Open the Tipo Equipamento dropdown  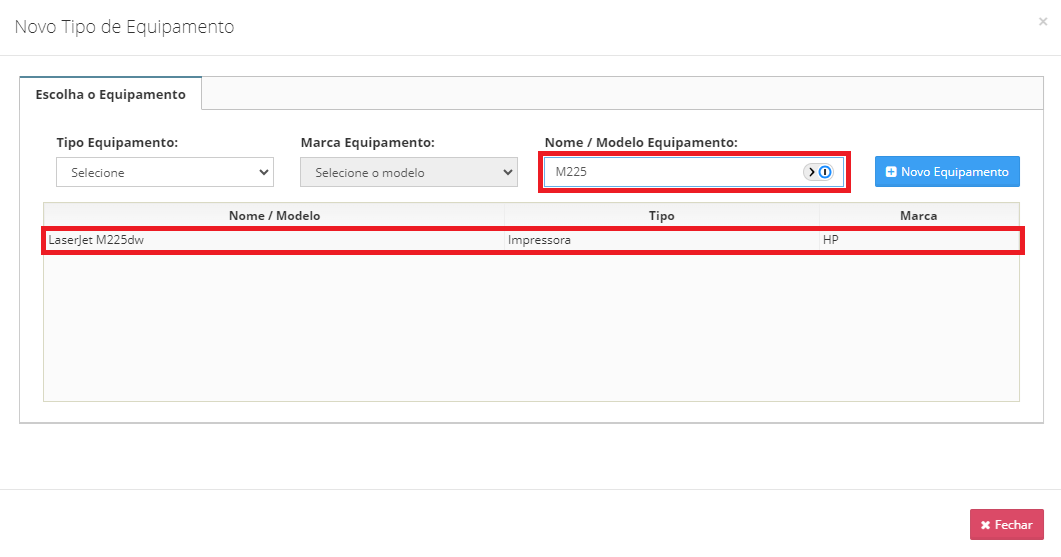(x=164, y=172)
